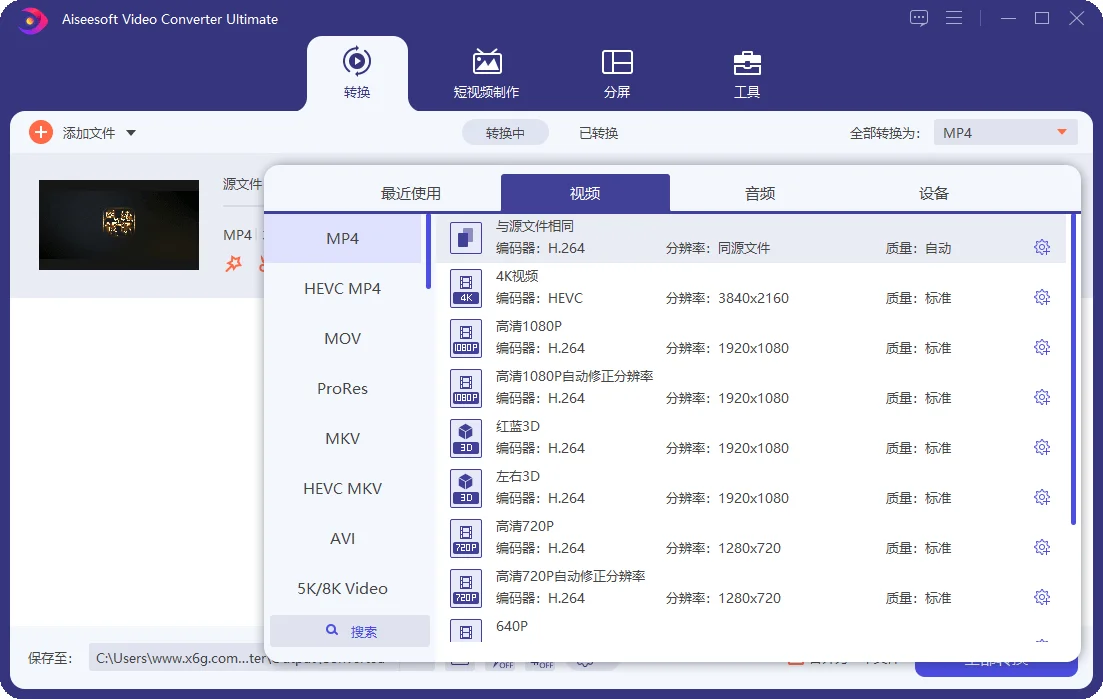Open the 设备 tab

(932, 192)
